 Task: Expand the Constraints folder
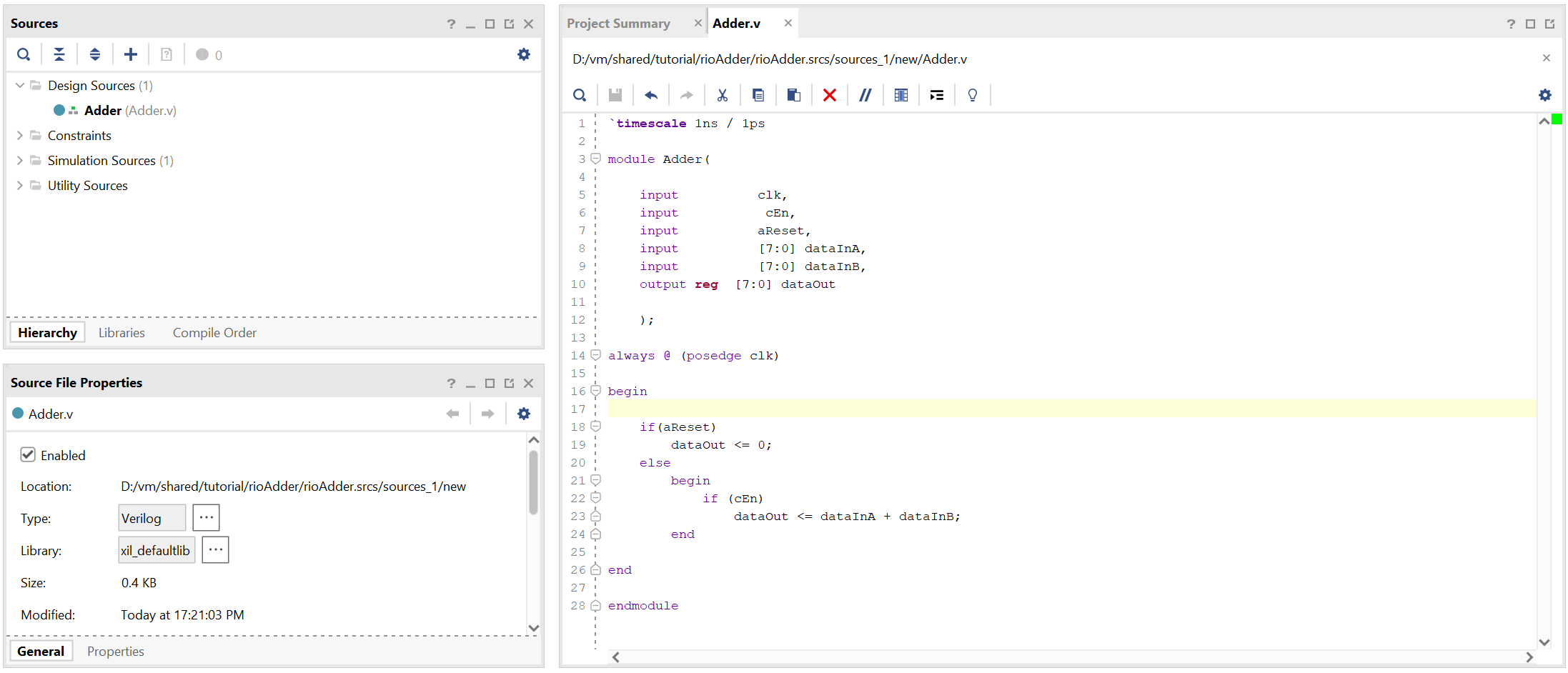[x=19, y=135]
